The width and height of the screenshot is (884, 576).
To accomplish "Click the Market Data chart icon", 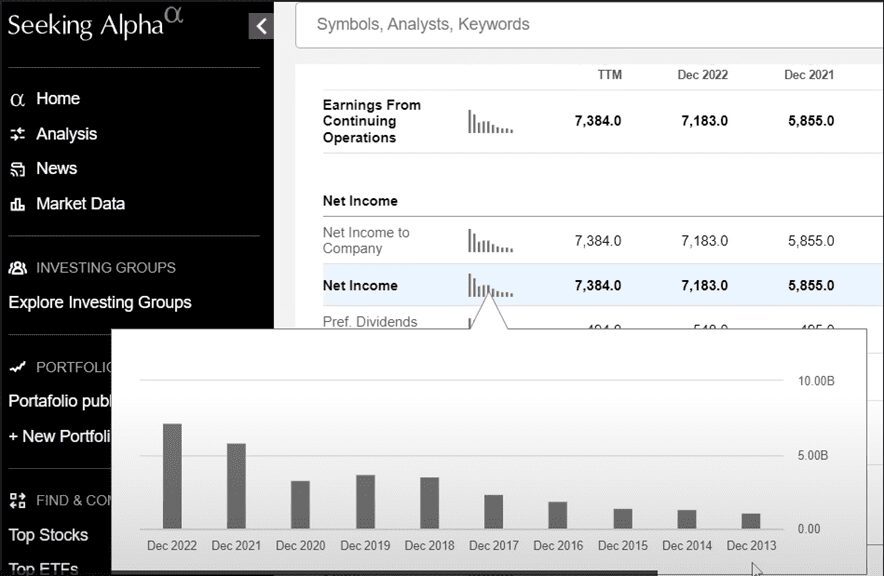I will [17, 204].
